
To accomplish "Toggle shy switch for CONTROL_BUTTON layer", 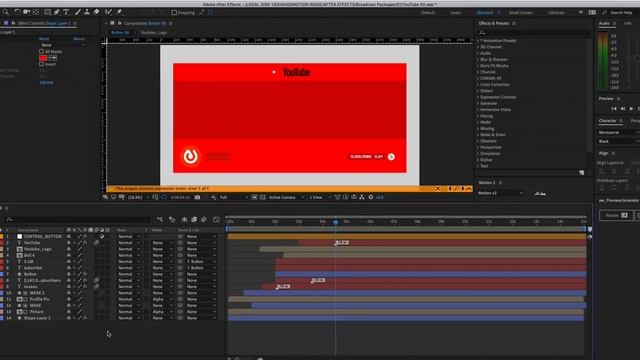I will [69, 236].
